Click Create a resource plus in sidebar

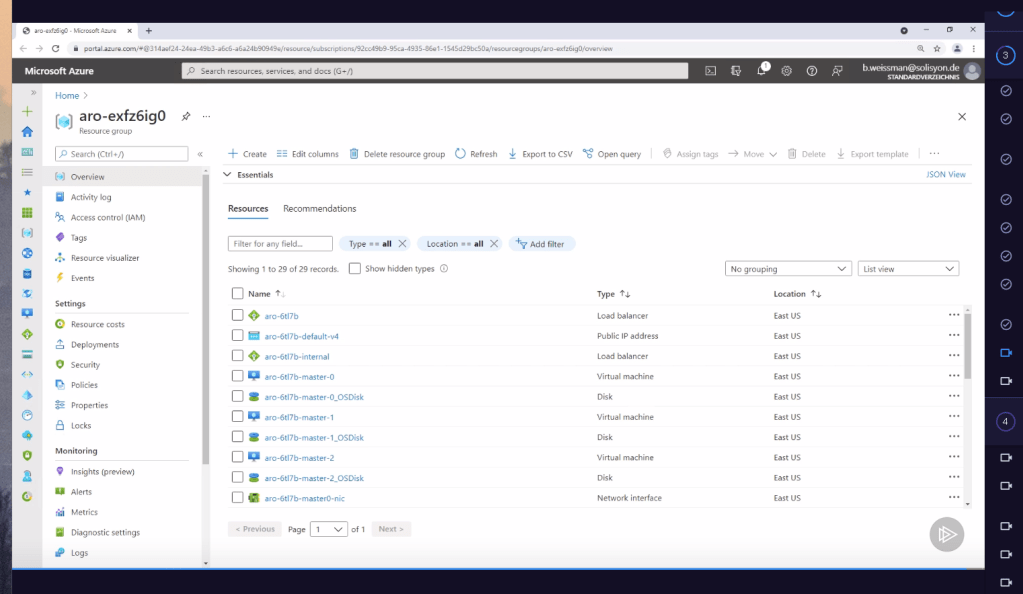(x=27, y=112)
